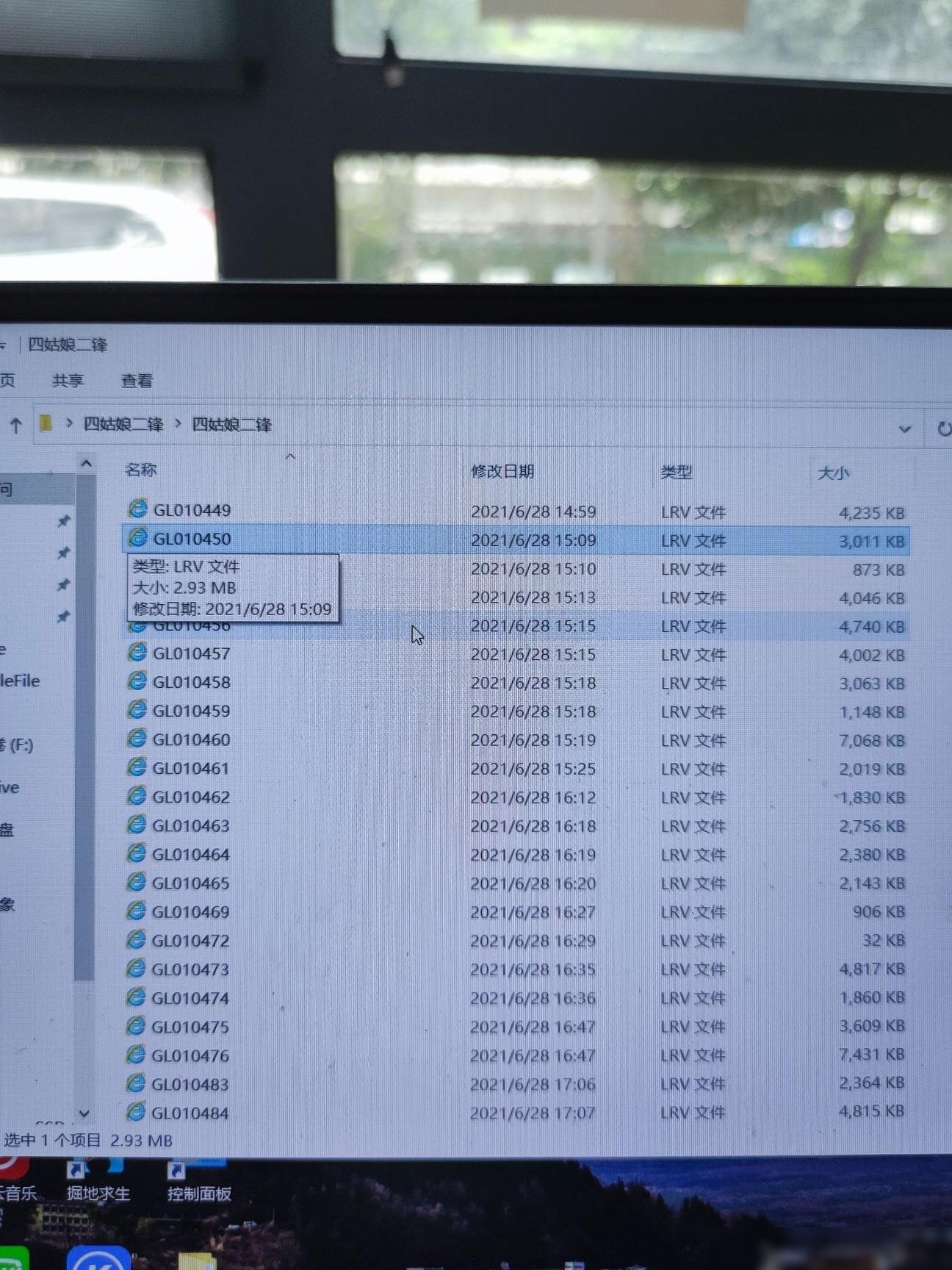952x1270 pixels.
Task: Click size value 4,235 KB
Action: pos(872,512)
